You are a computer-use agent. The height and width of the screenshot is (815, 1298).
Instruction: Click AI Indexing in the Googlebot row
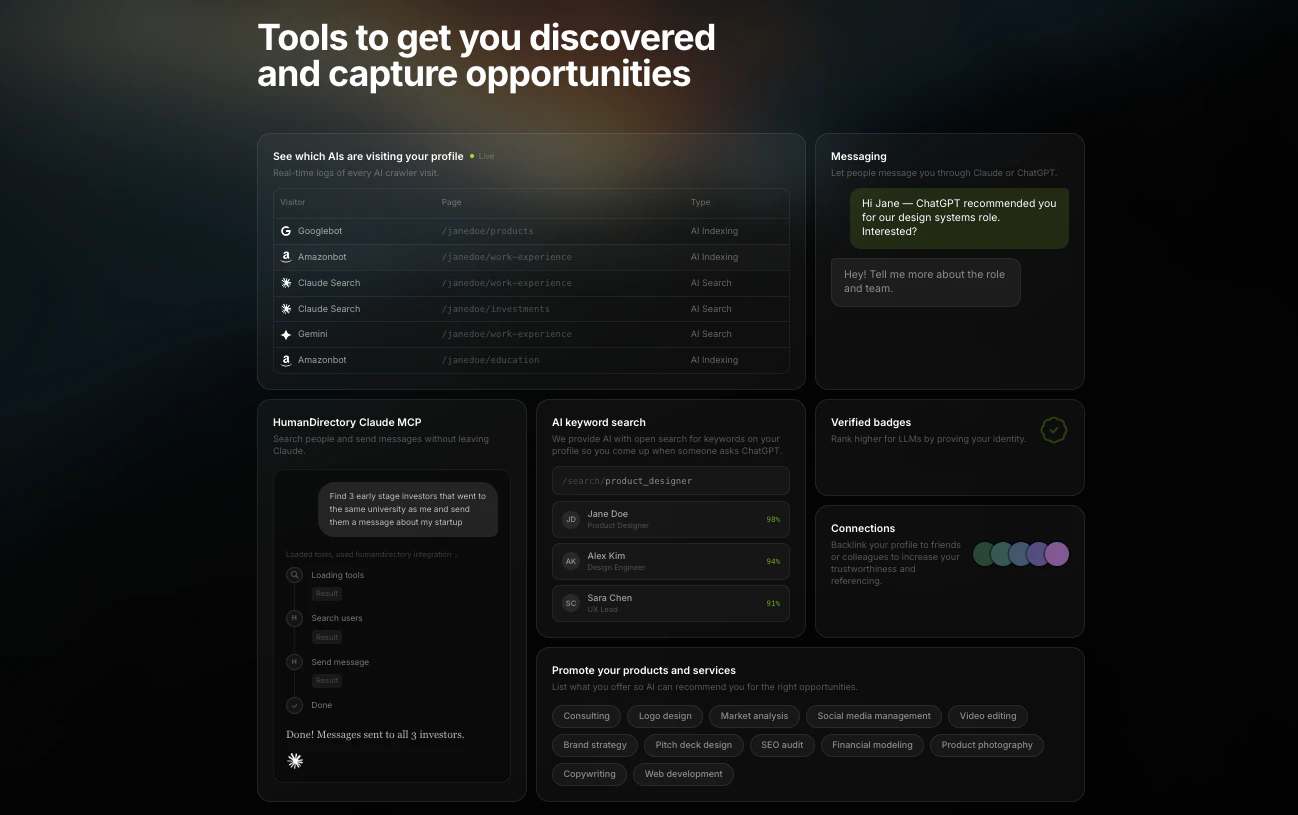(714, 231)
